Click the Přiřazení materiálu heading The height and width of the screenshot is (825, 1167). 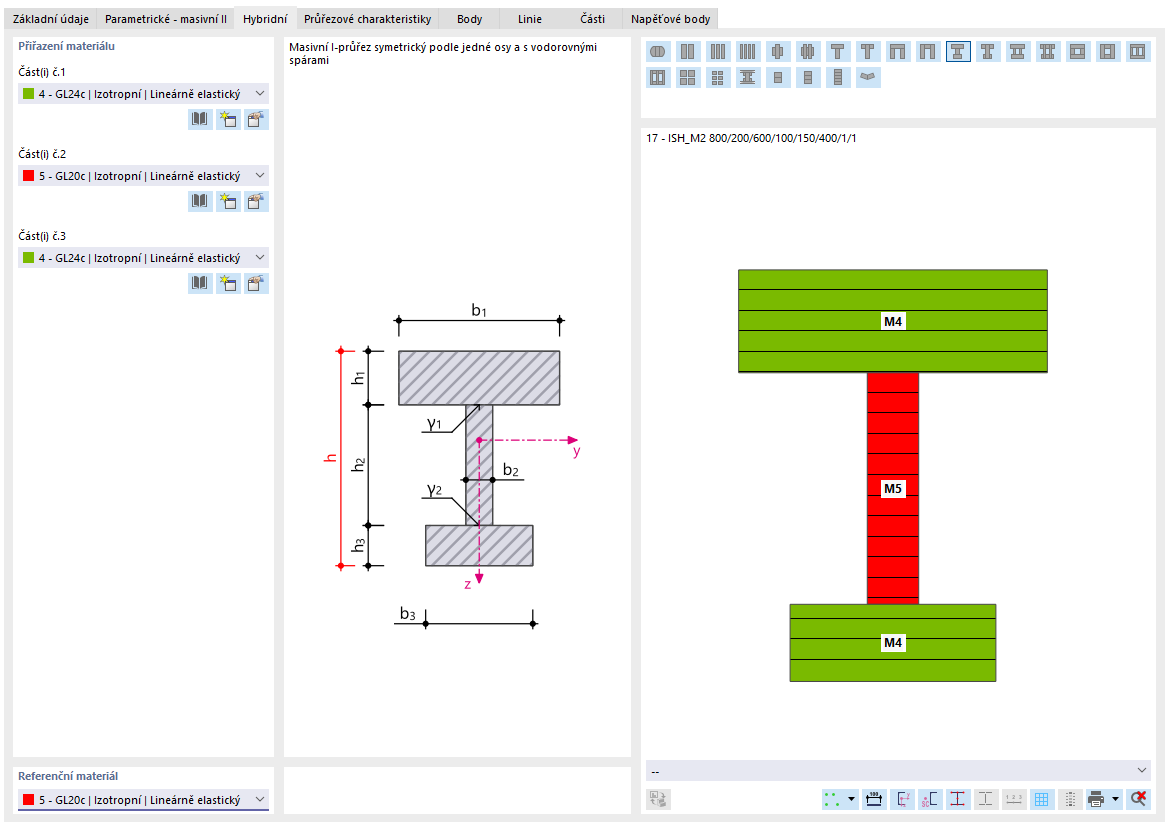click(x=66, y=46)
